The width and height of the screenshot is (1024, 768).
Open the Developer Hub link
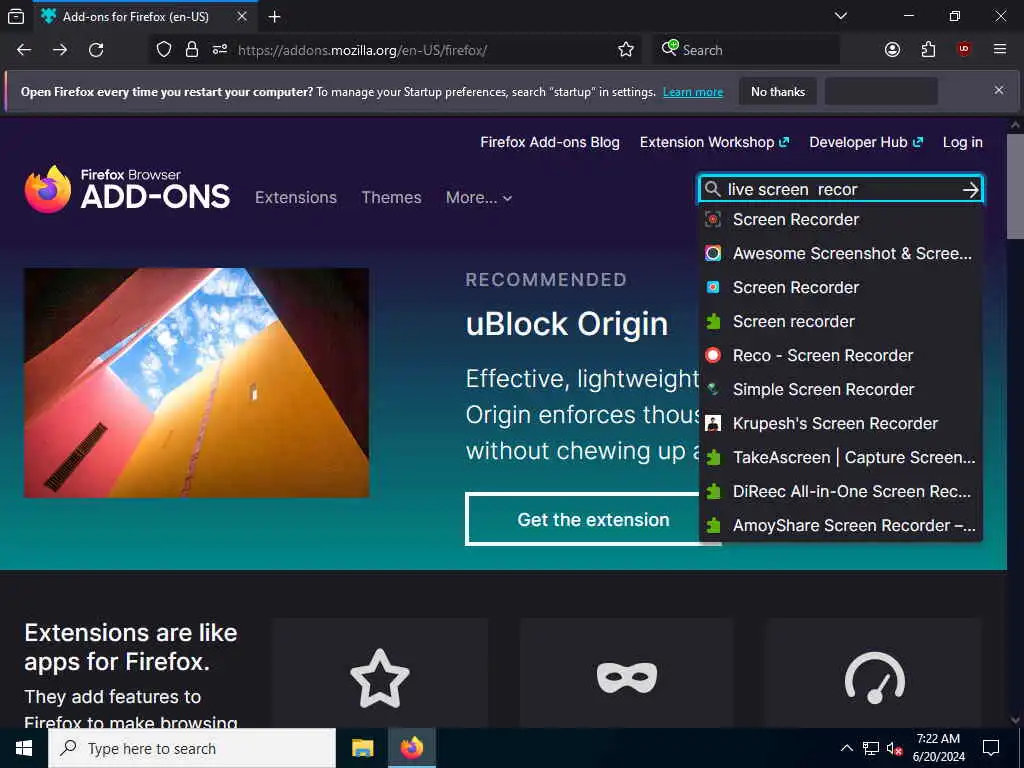point(866,142)
